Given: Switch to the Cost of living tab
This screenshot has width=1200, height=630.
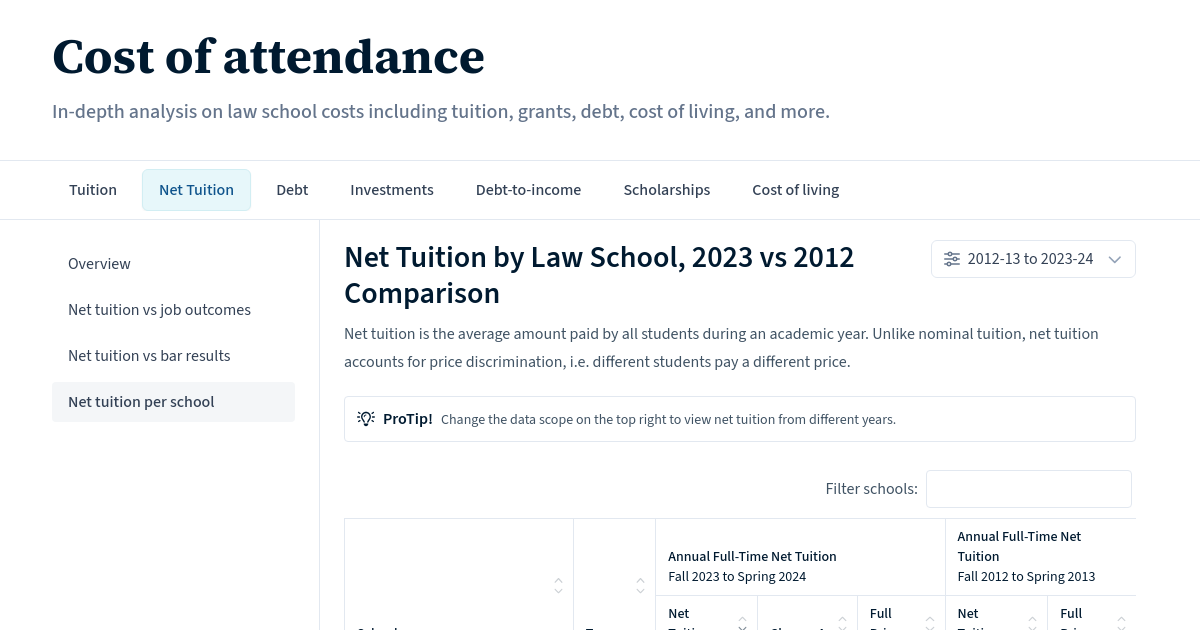Looking at the screenshot, I should pyautogui.click(x=795, y=189).
